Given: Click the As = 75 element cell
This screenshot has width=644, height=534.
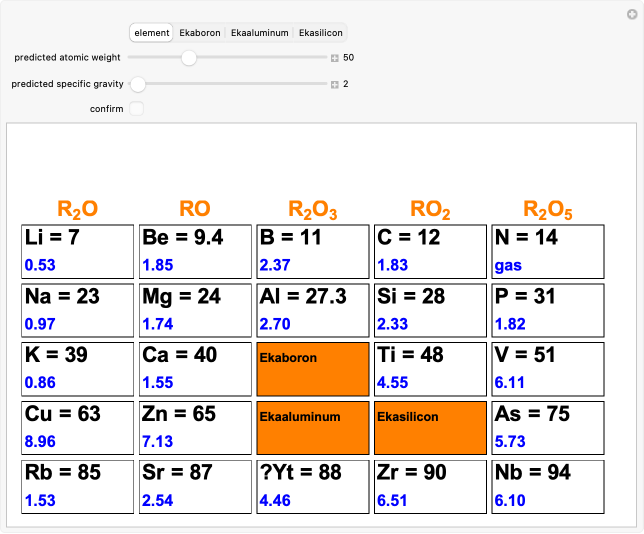Looking at the screenshot, I should [548, 429].
